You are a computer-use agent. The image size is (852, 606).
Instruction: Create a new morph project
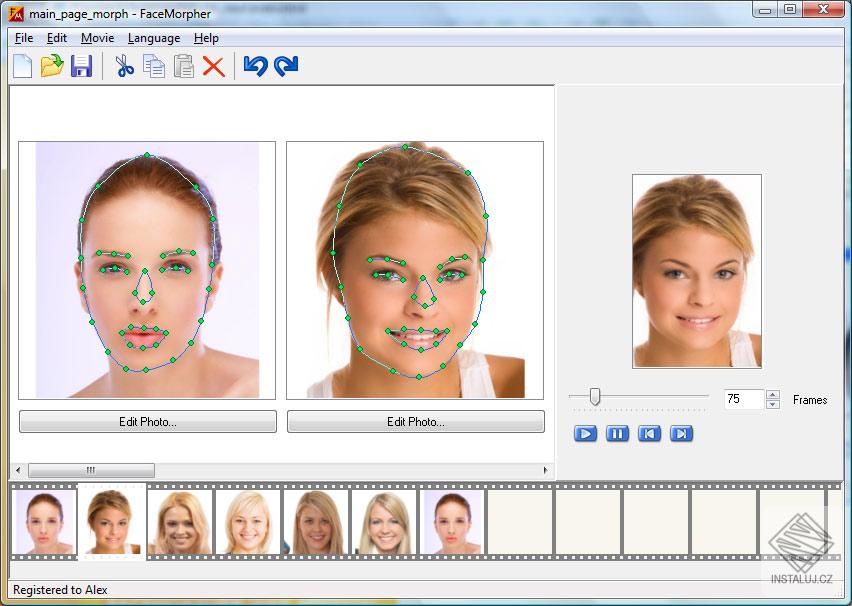point(23,66)
